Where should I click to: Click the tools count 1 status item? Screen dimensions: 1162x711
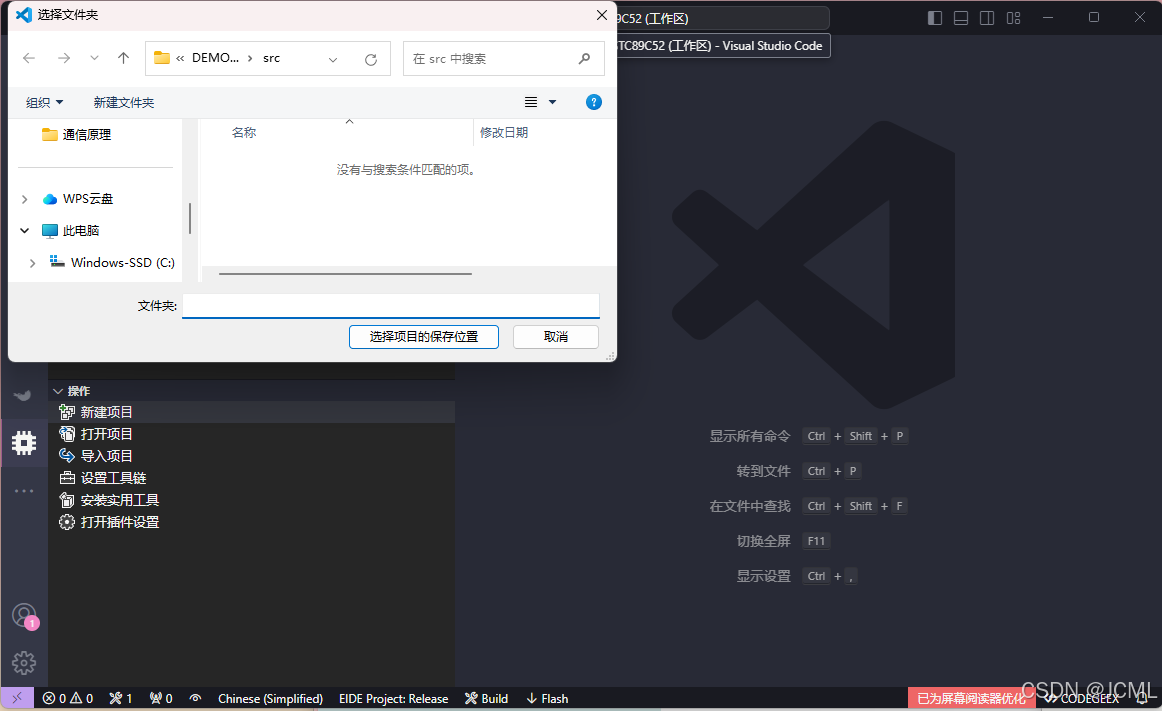click(121, 698)
